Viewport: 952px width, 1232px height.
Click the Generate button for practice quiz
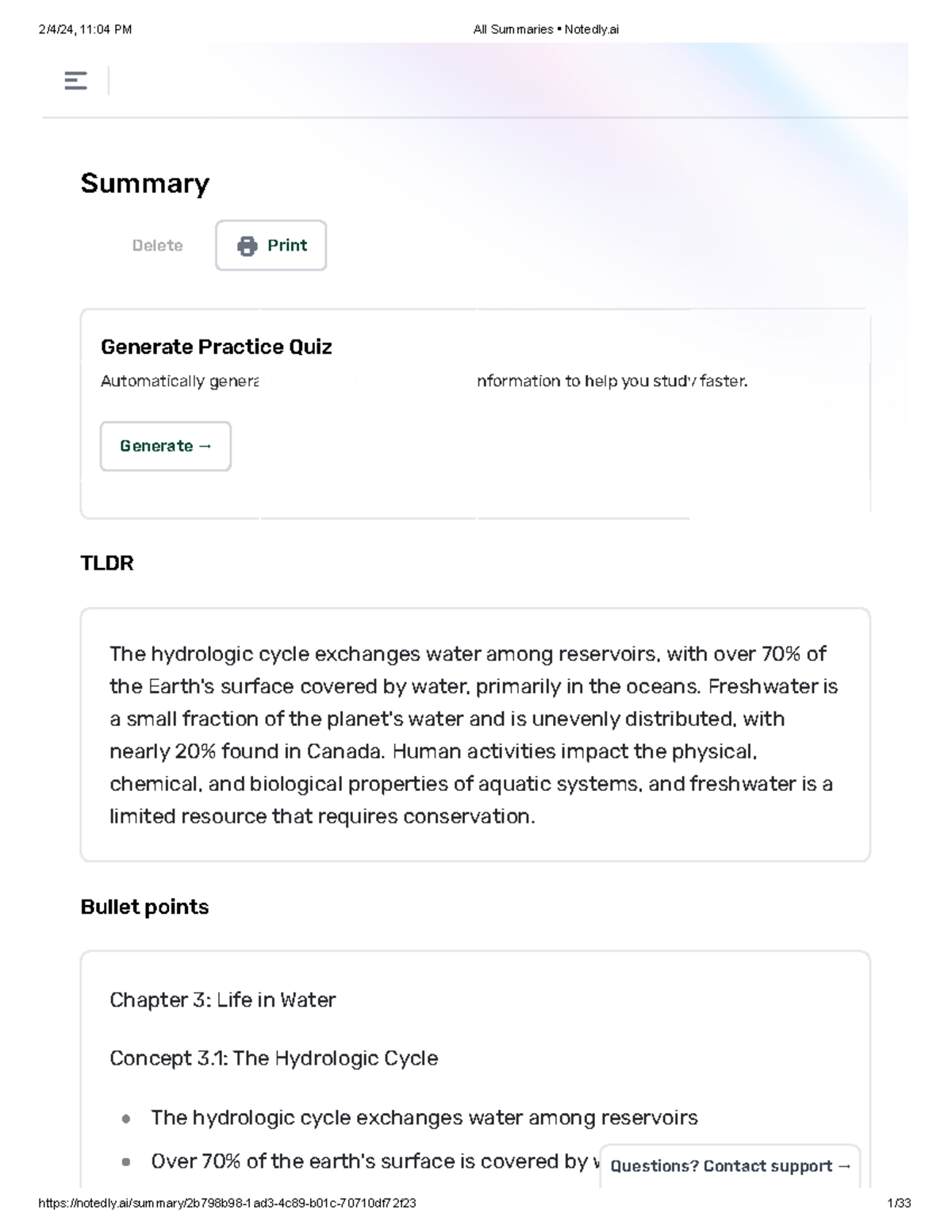pos(165,446)
